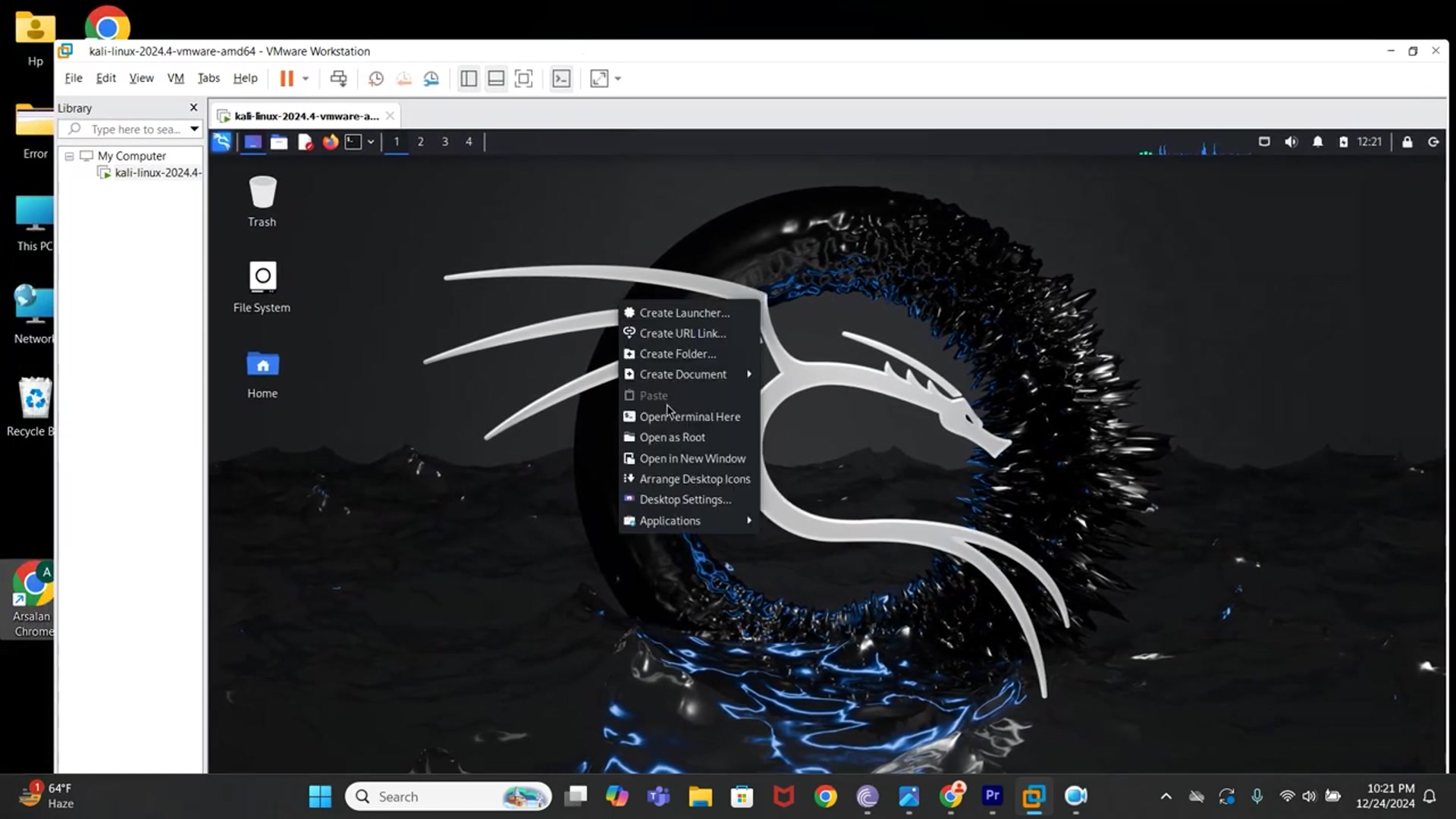Open the snapshot manager
This screenshot has width=1456, height=819.
pyautogui.click(x=431, y=78)
